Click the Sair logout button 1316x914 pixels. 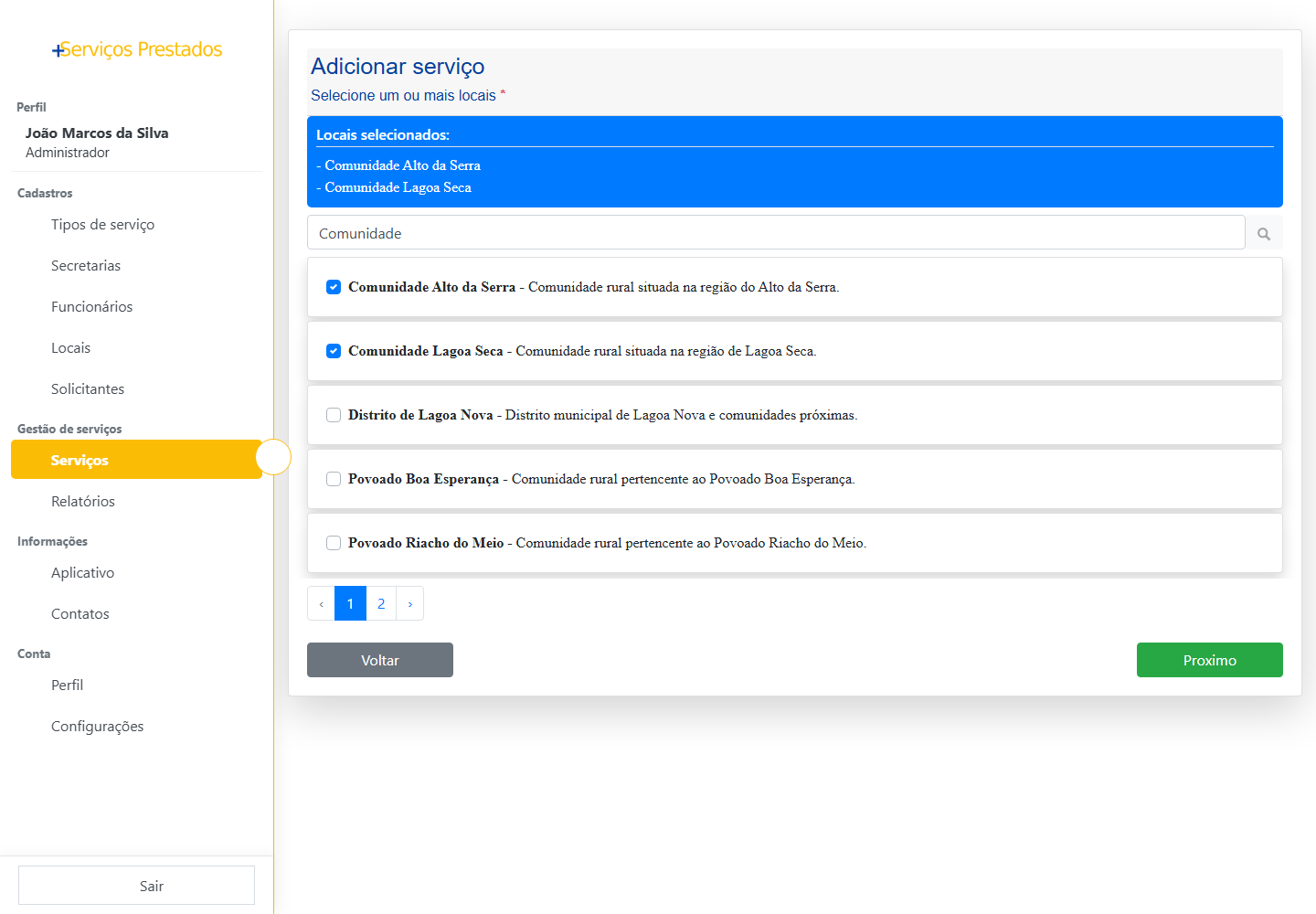(x=136, y=886)
